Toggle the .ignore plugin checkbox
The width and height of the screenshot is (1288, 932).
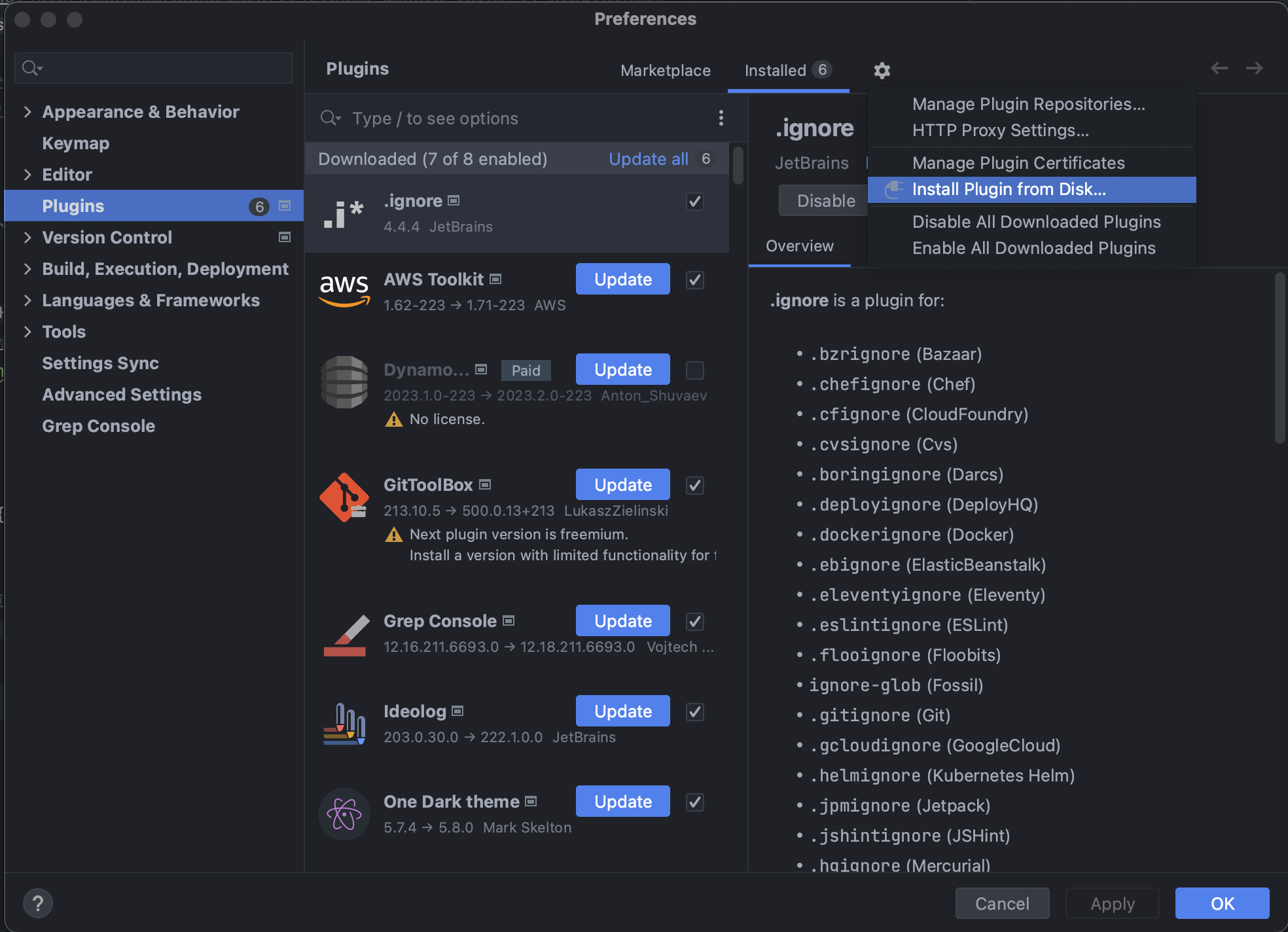694,202
